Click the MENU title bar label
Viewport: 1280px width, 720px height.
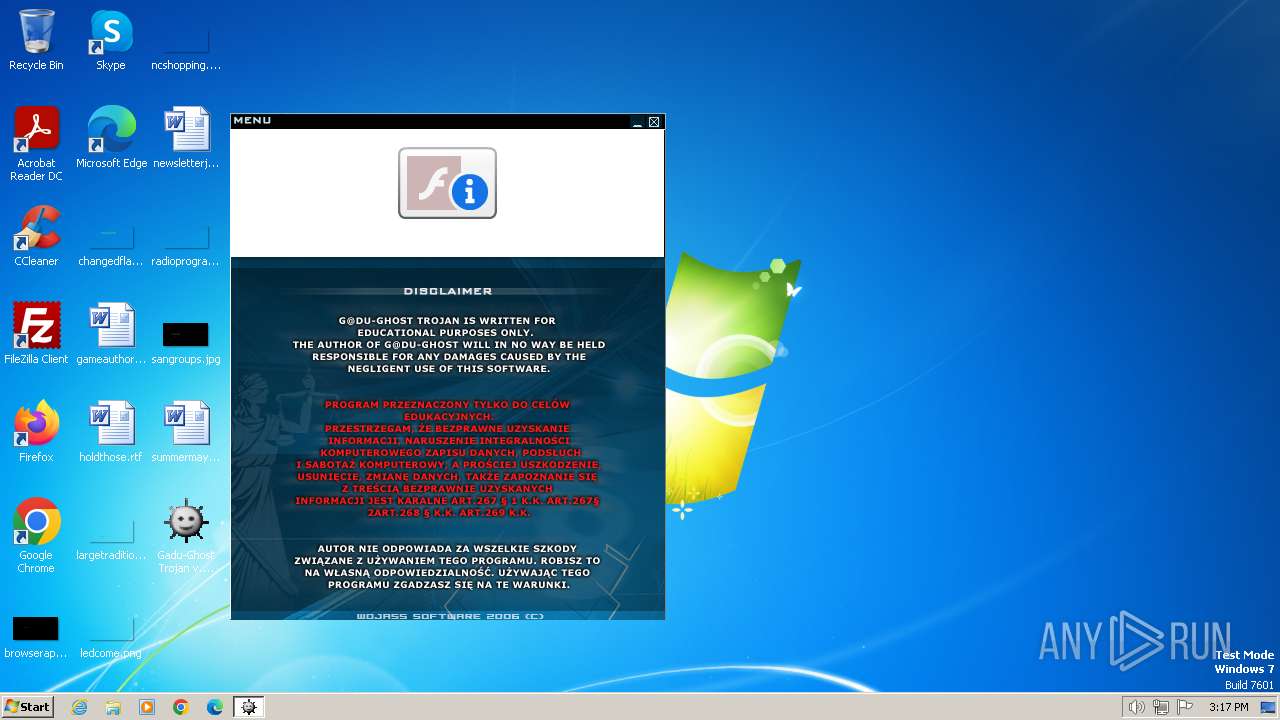pos(252,121)
